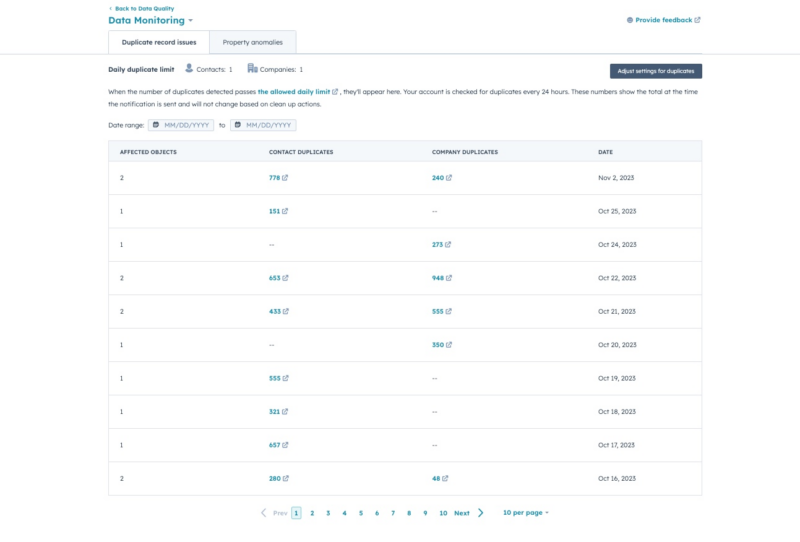This screenshot has width=800, height=542.
Task: Click the Oct 16, 2023 date cell
Action: (x=617, y=478)
